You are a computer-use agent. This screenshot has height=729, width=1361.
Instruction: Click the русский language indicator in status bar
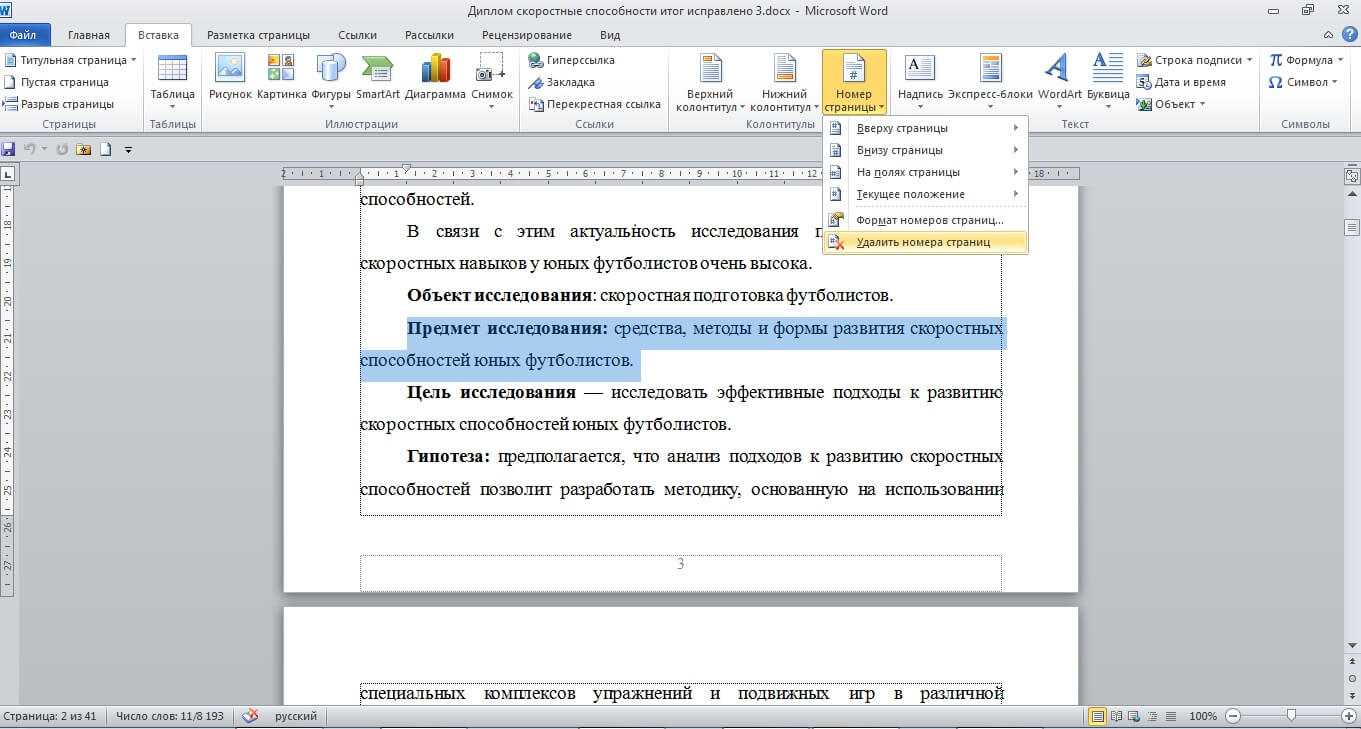tap(296, 716)
